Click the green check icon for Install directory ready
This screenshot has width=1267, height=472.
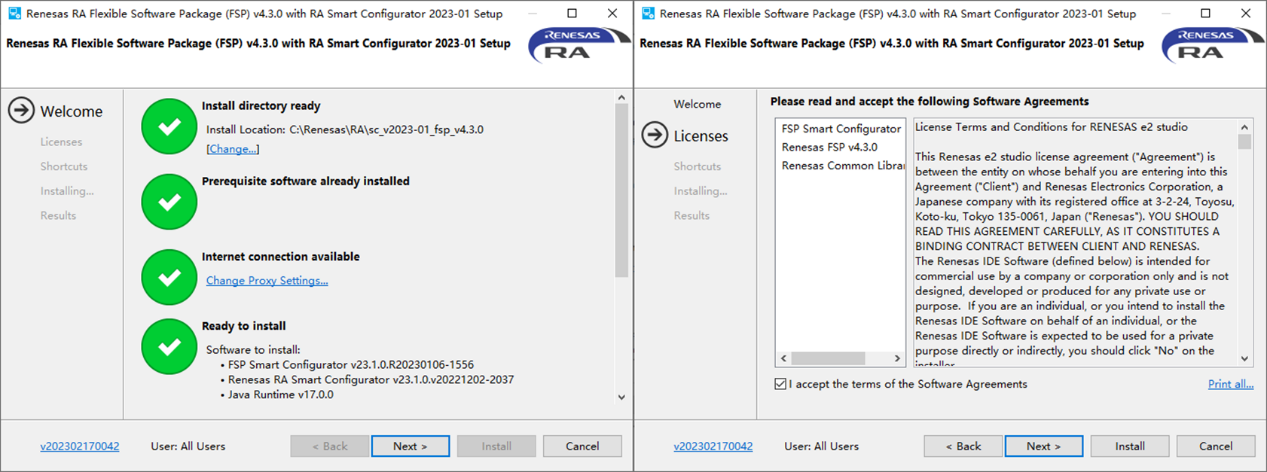coord(169,125)
